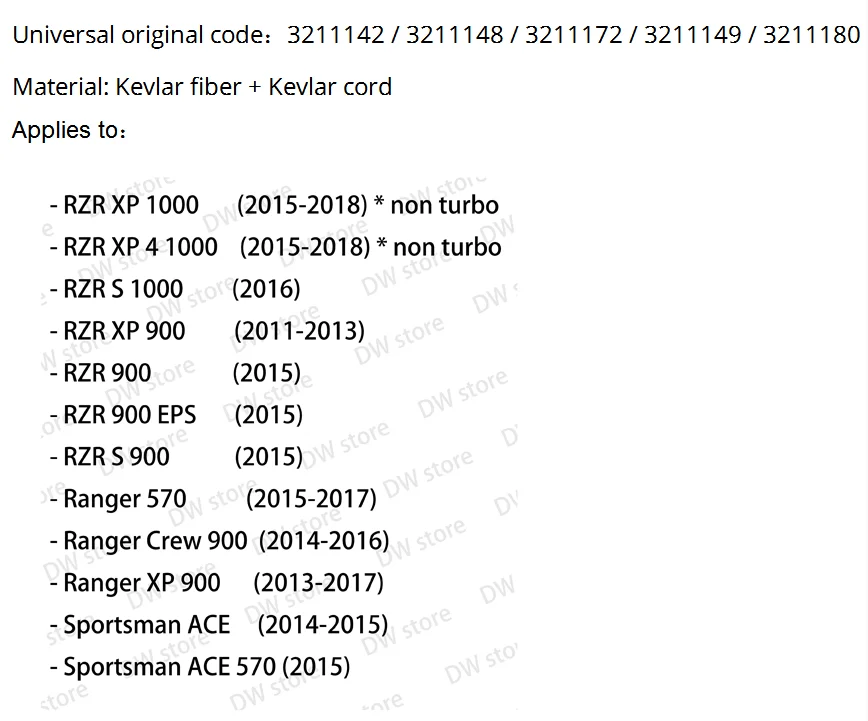
Task: Click the code 3211149
Action: tap(693, 35)
